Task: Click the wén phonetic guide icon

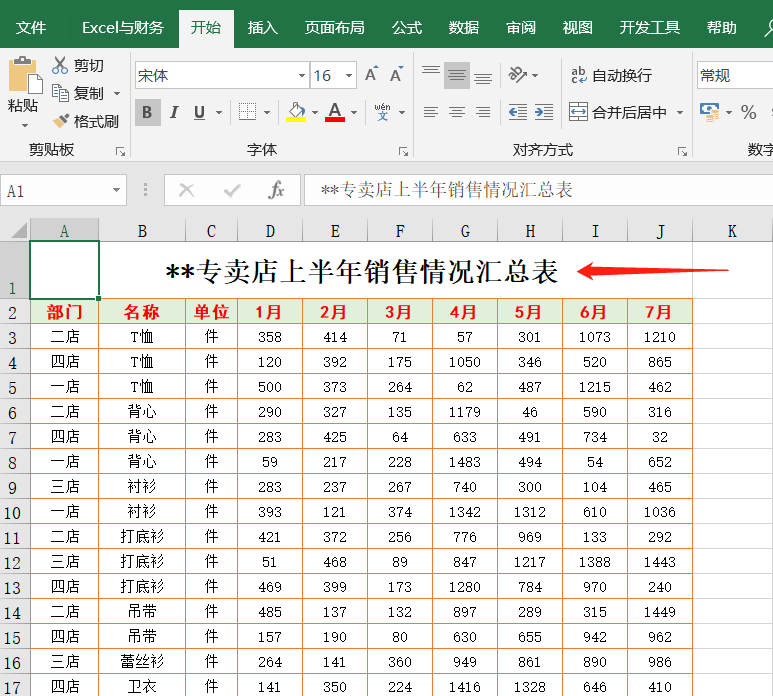Action: click(383, 112)
